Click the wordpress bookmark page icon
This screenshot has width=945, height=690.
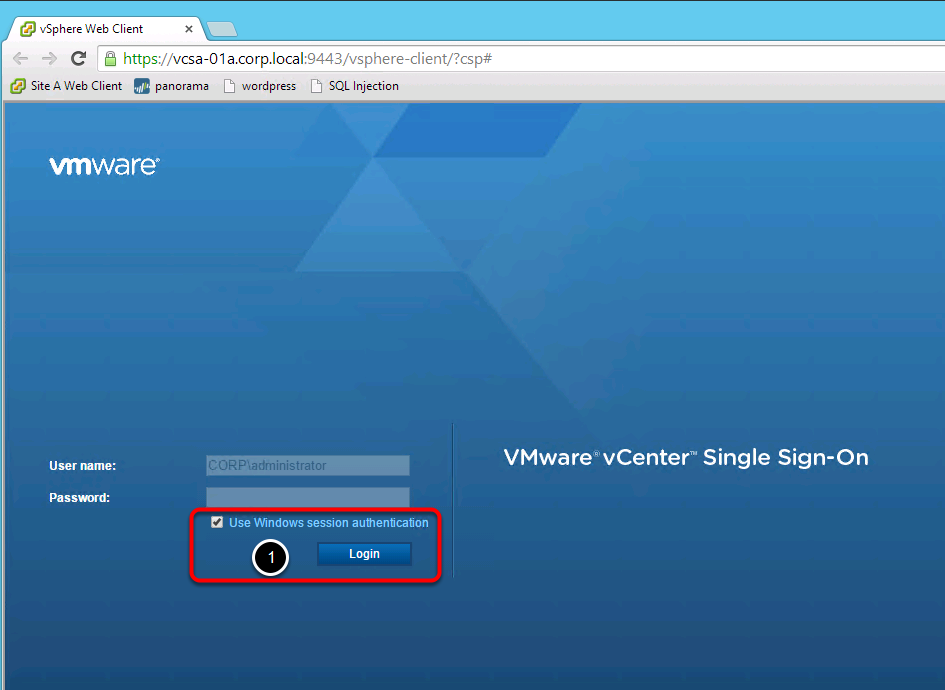tap(230, 86)
